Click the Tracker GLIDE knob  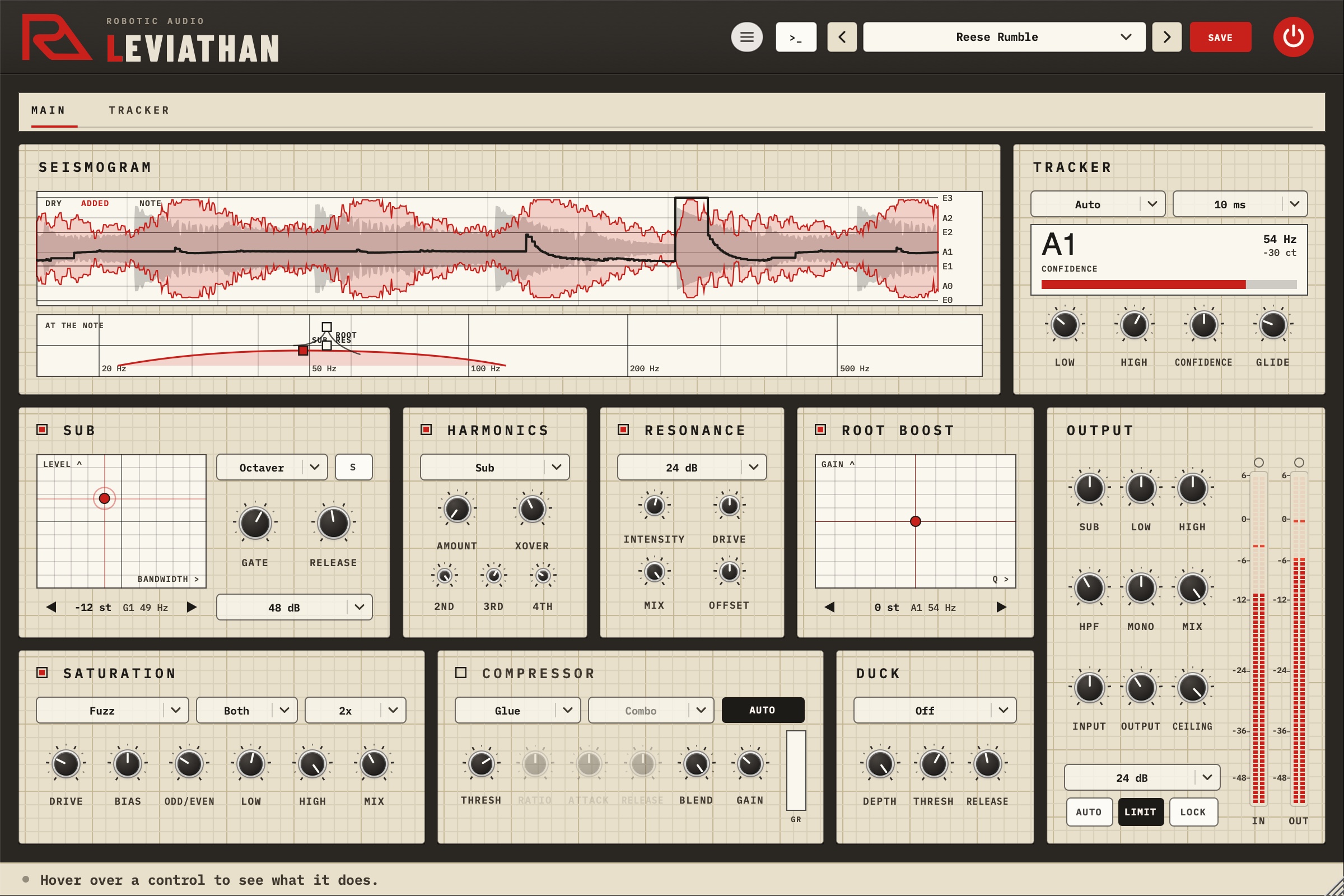point(1272,325)
